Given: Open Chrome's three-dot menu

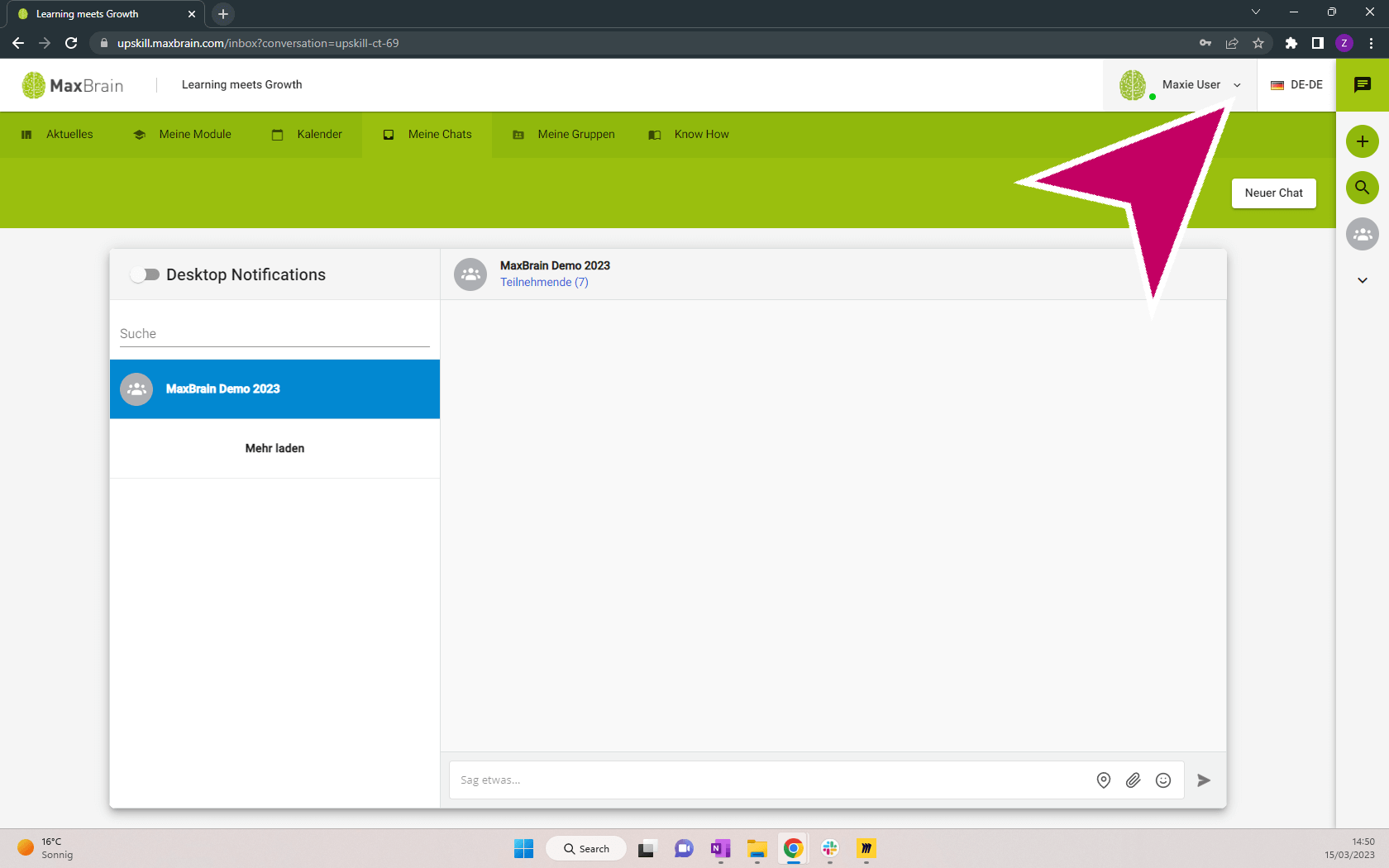Looking at the screenshot, I should click(1371, 43).
